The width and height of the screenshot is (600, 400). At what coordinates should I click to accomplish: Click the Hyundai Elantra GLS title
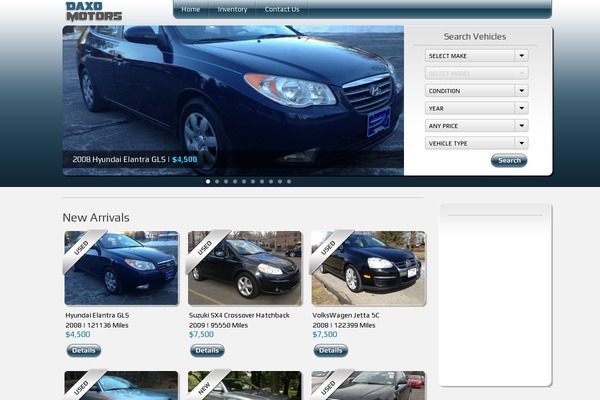[97, 315]
